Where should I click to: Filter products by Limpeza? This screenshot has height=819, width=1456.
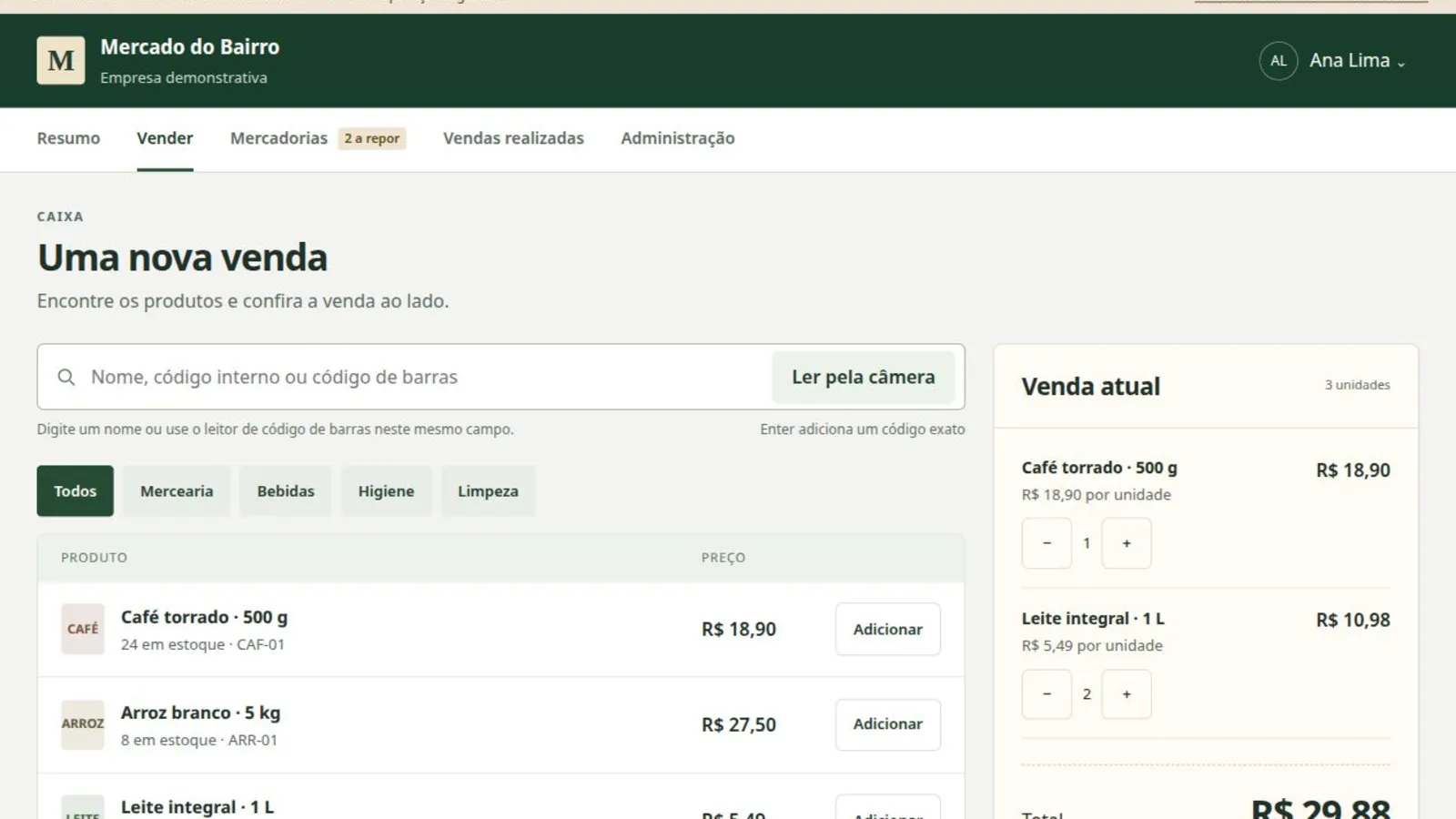point(488,491)
